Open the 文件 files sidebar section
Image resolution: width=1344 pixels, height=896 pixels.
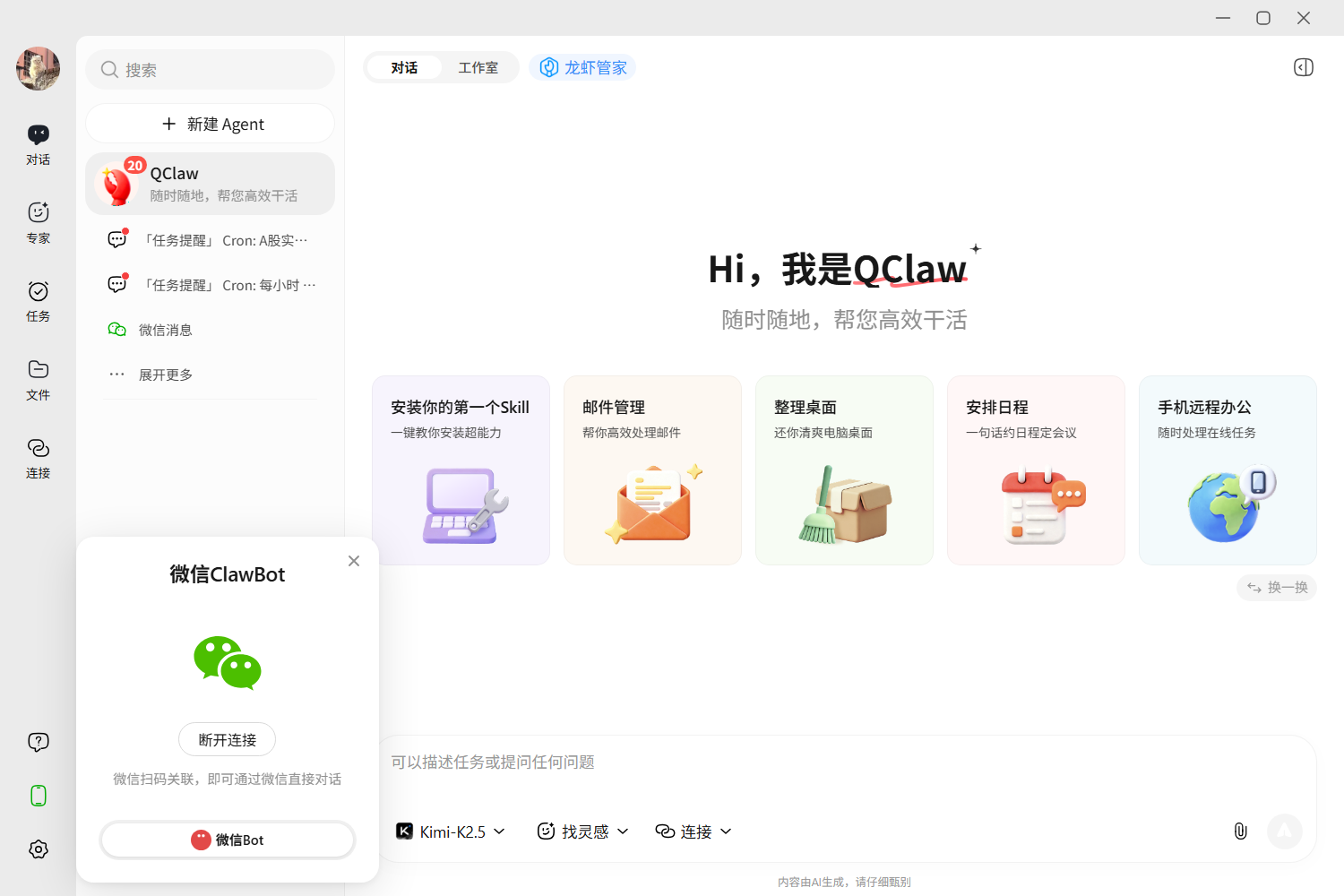tap(38, 380)
